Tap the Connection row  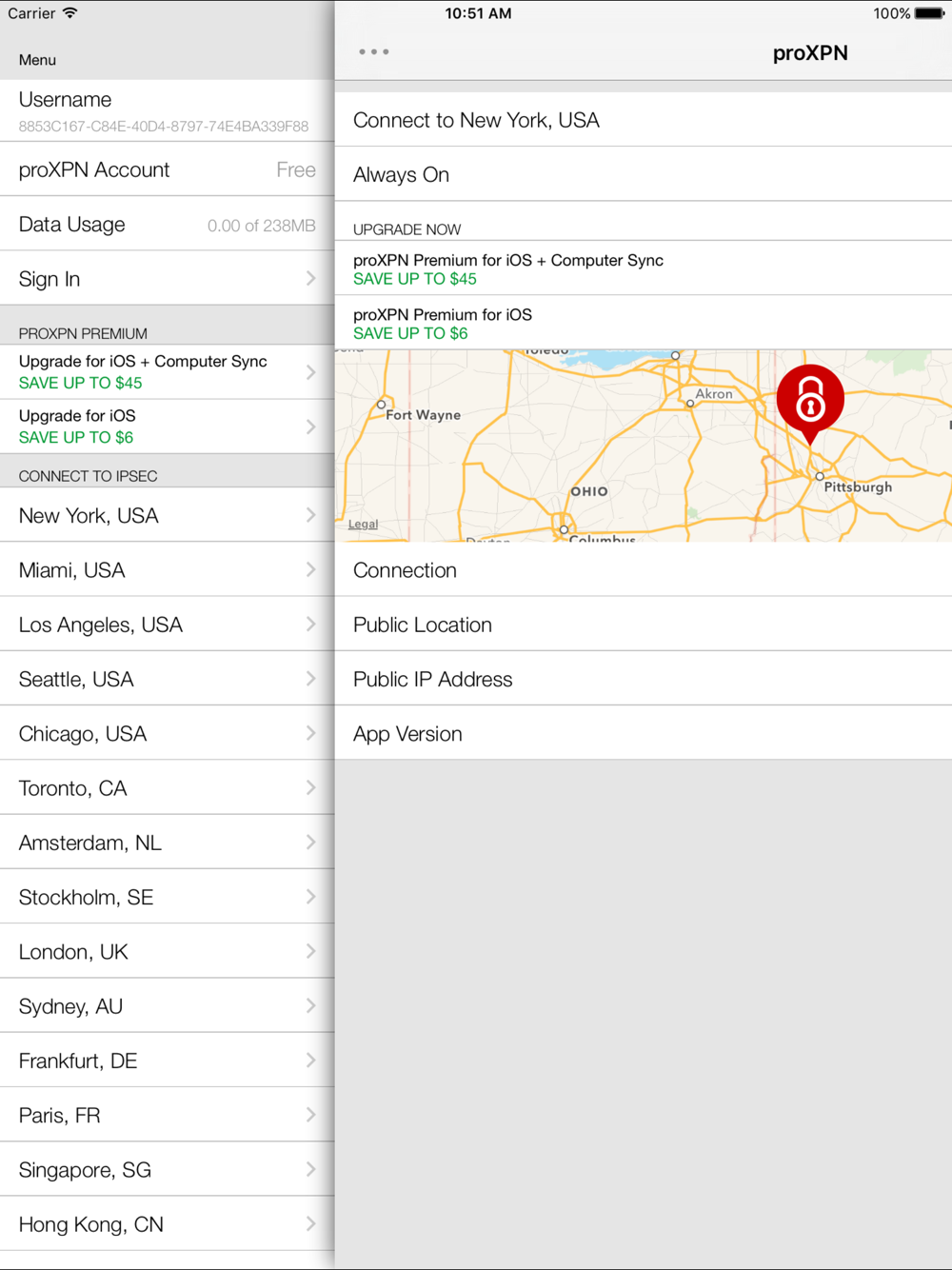click(x=644, y=569)
